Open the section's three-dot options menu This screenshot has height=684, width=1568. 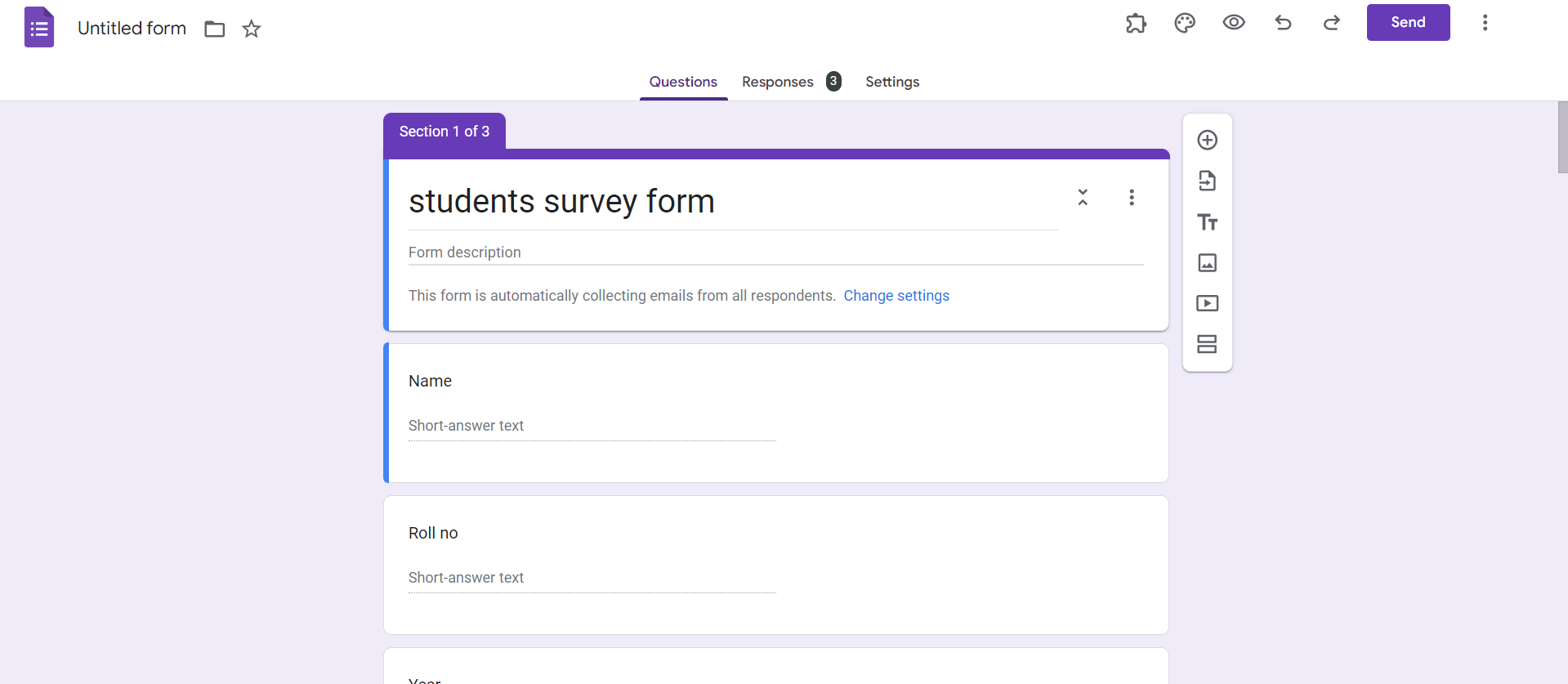(x=1132, y=197)
